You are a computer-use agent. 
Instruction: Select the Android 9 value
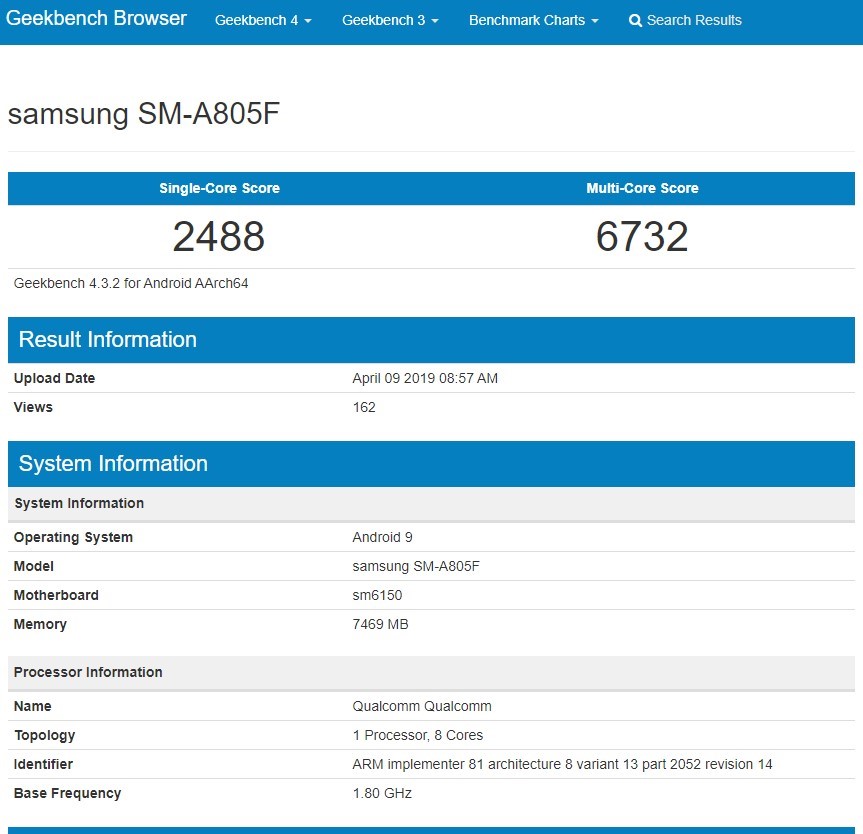click(383, 537)
